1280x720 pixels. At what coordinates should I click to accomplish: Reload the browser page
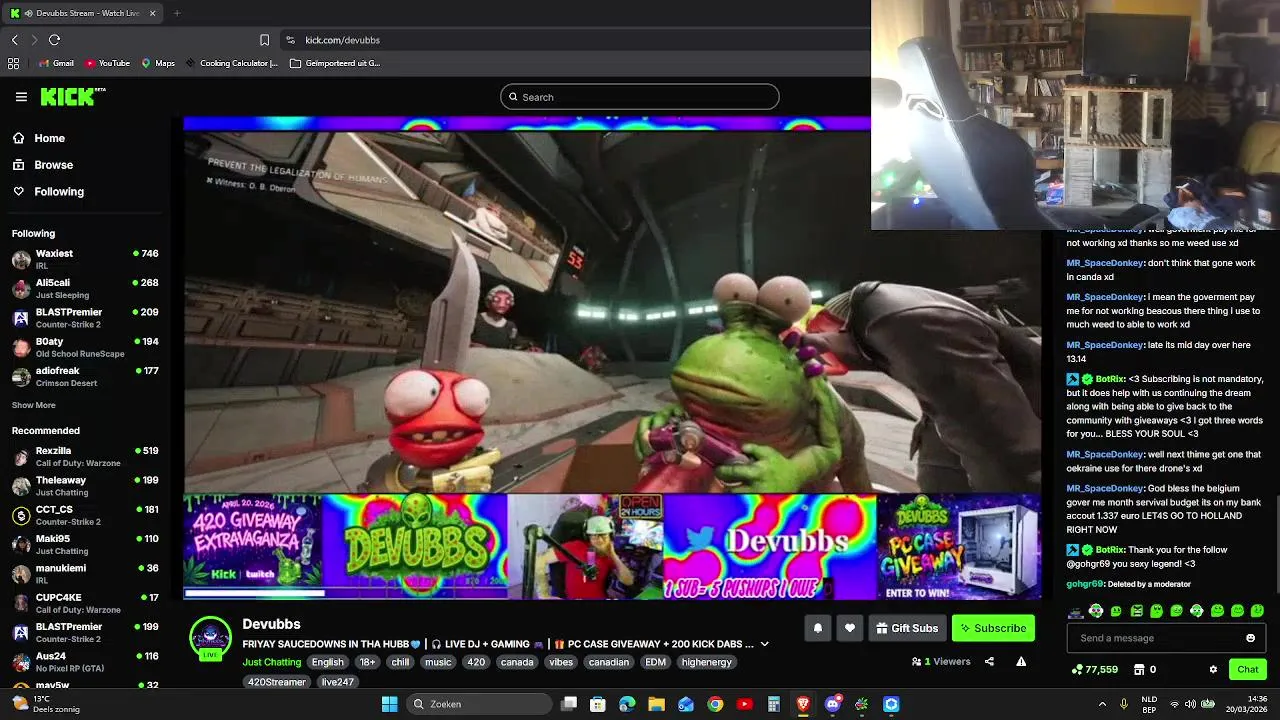(54, 40)
